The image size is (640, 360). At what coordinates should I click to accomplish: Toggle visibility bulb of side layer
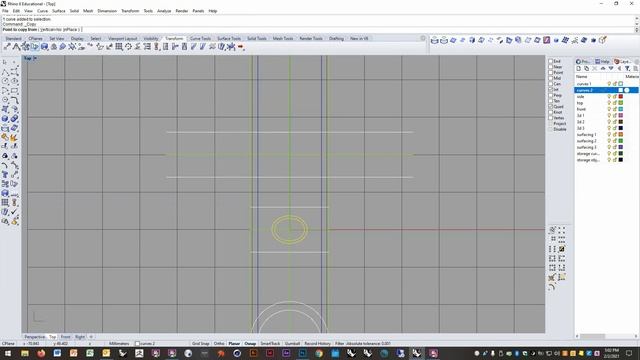click(x=609, y=96)
